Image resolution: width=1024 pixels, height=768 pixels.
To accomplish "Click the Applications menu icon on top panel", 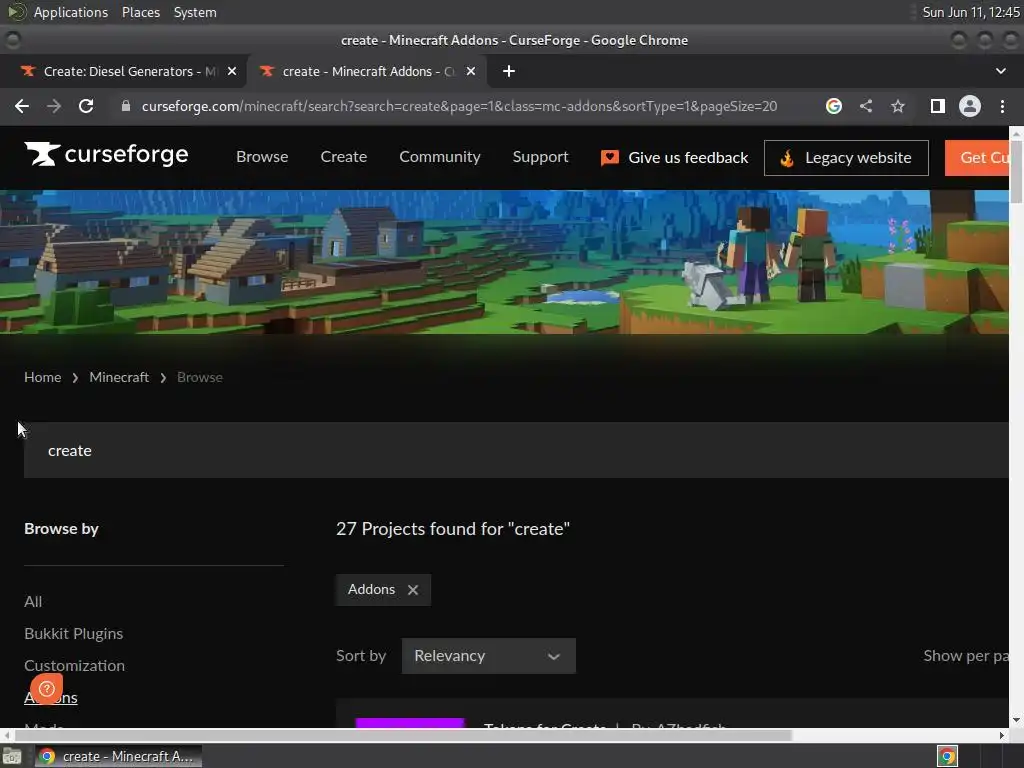I will coord(16,12).
